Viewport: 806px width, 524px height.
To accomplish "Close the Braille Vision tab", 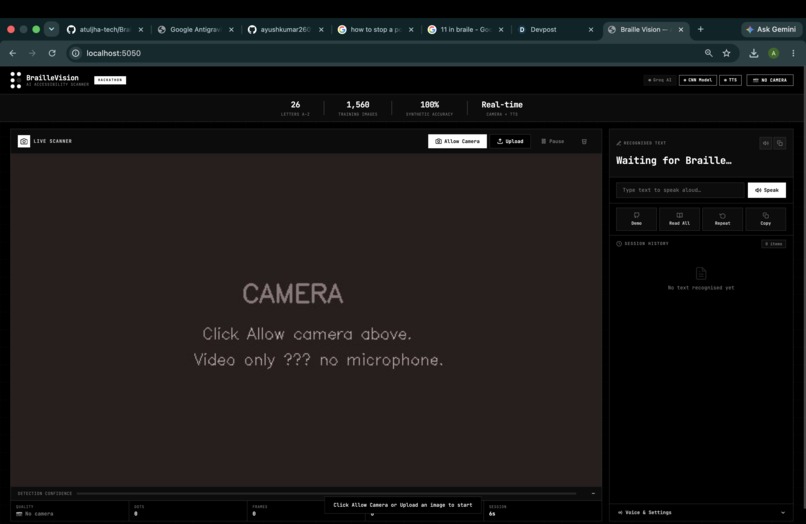I will 681,29.
